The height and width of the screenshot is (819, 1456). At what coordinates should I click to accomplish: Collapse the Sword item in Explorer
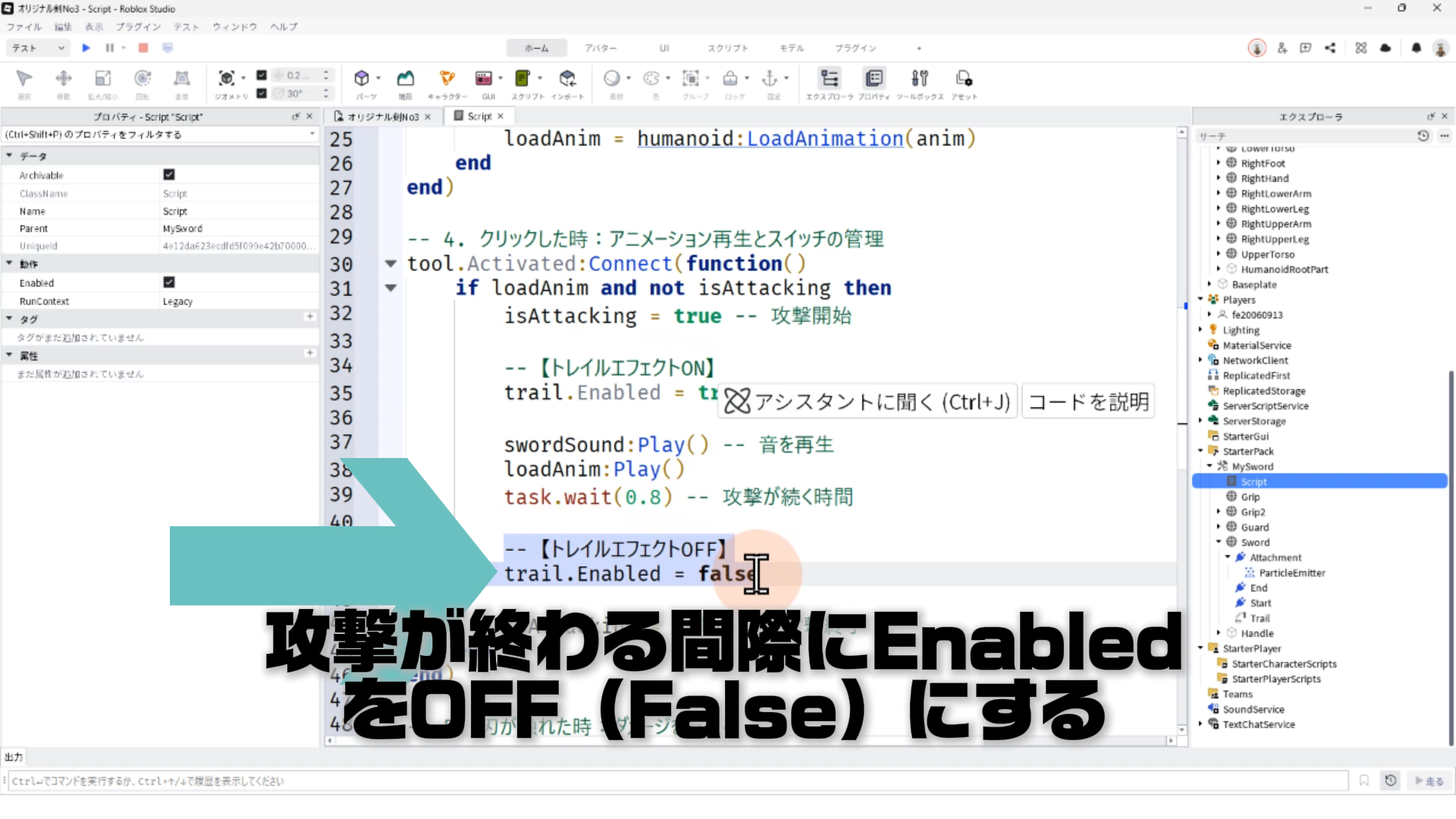pos(1219,541)
